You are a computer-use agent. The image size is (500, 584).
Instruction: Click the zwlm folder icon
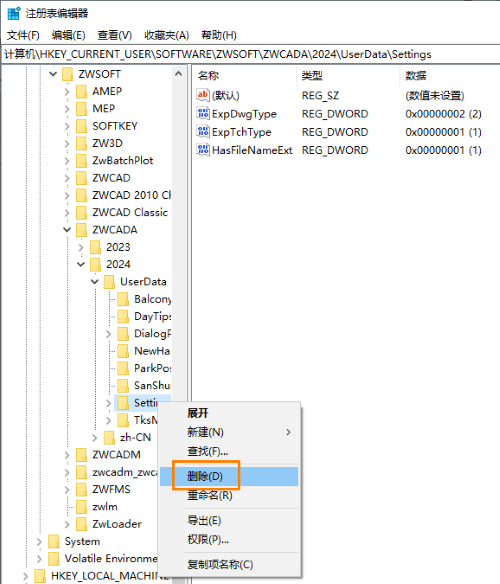click(81, 507)
